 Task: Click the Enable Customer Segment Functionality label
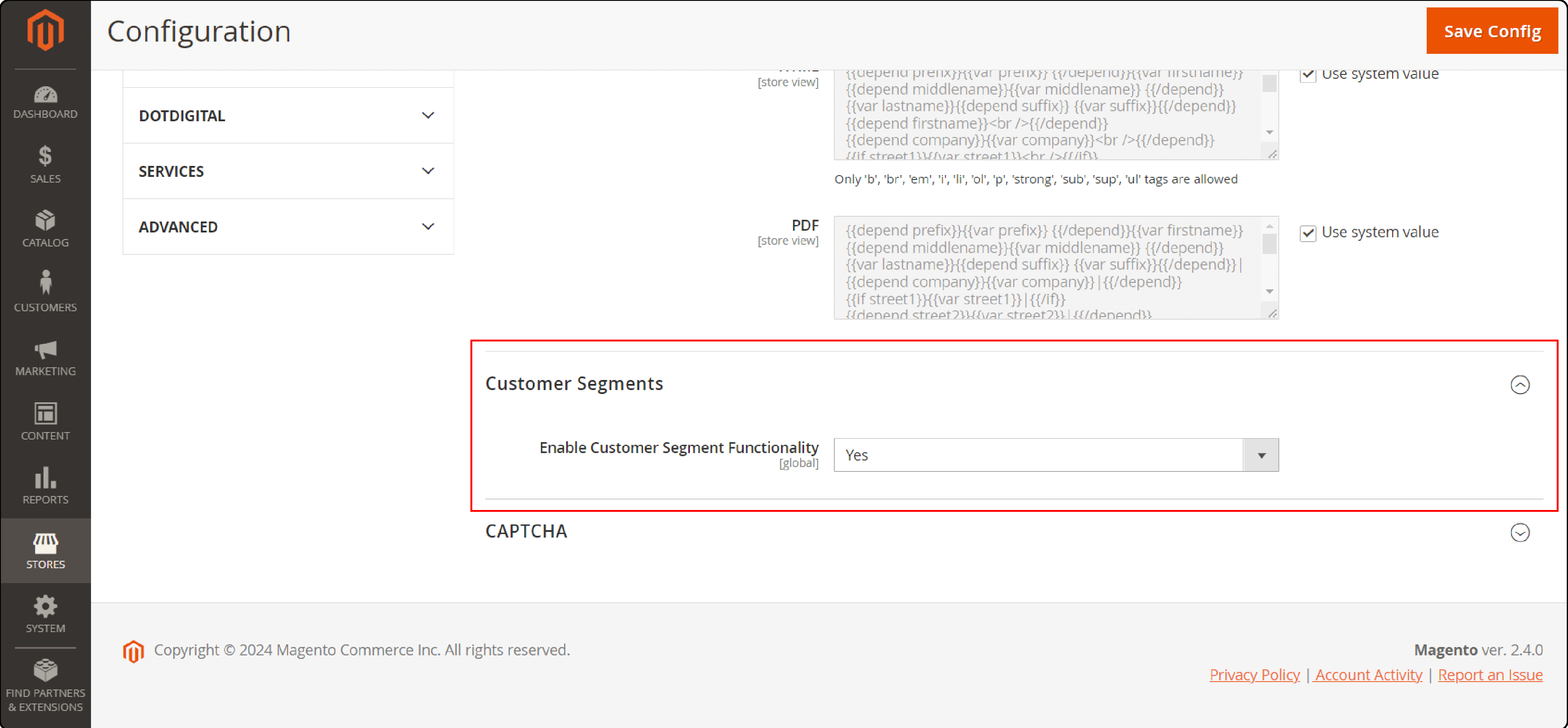pyautogui.click(x=679, y=448)
